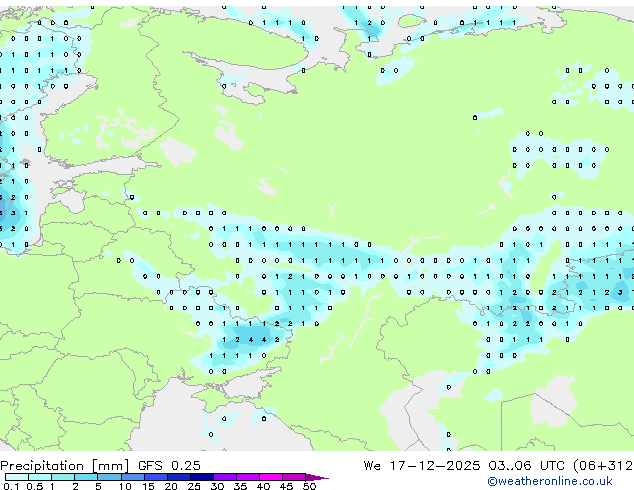Click the above-50 mm legend arrow tip
The width and height of the screenshot is (634, 490).
point(317,477)
